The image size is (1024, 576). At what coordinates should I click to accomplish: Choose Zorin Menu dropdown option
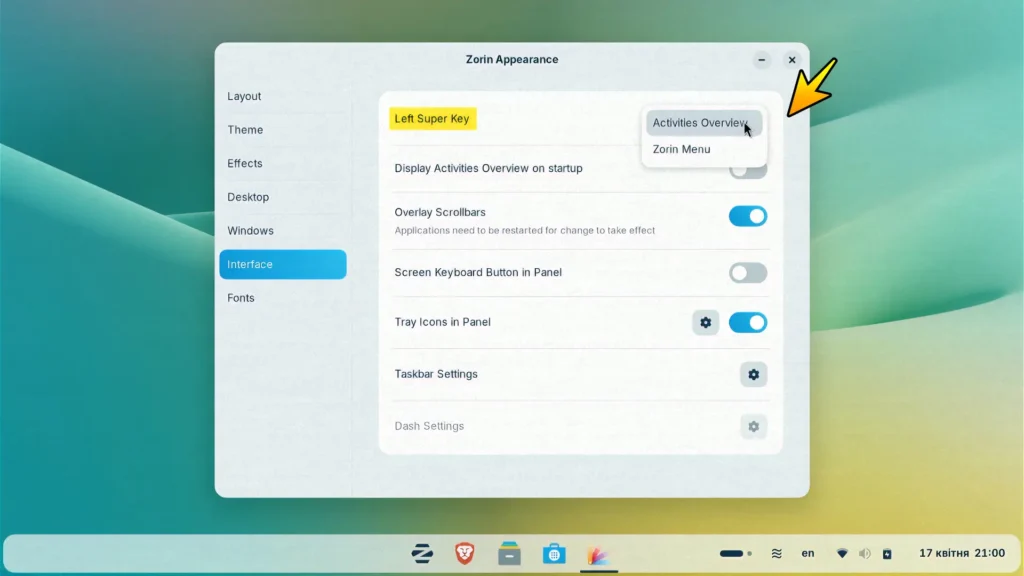[x=704, y=150]
